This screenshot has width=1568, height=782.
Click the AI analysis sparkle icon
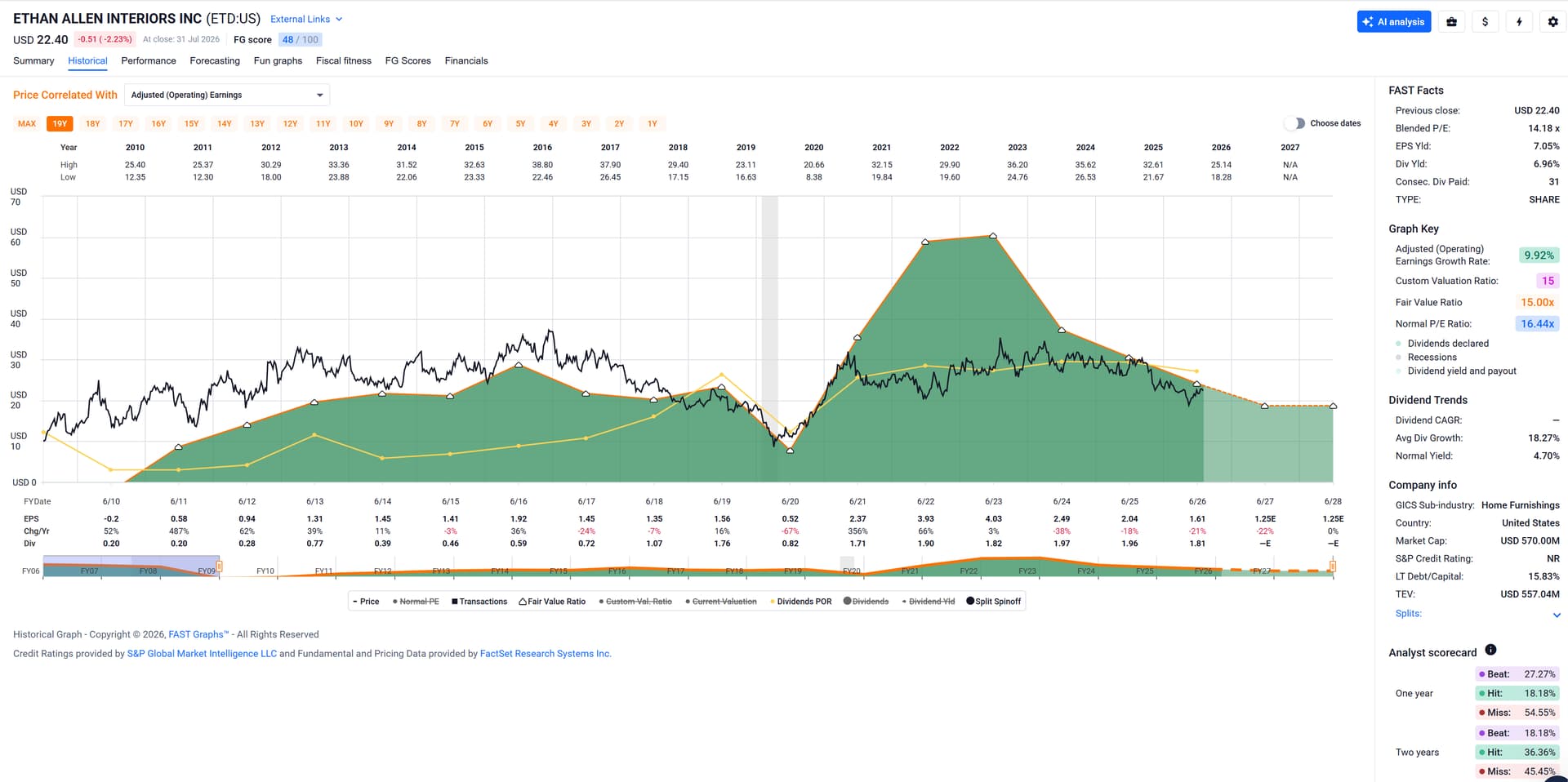tap(1368, 22)
